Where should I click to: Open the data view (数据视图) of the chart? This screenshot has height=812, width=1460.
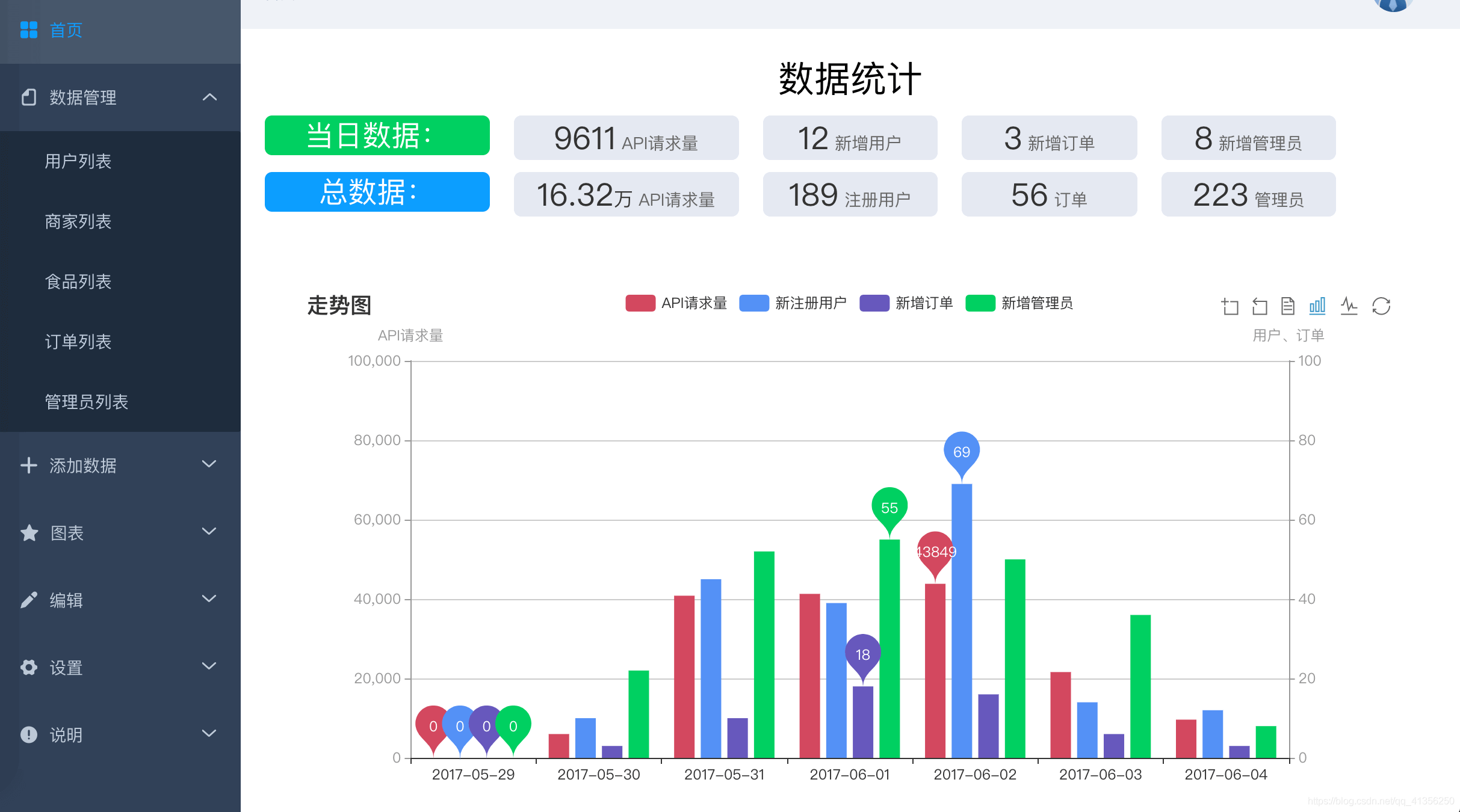point(1288,306)
